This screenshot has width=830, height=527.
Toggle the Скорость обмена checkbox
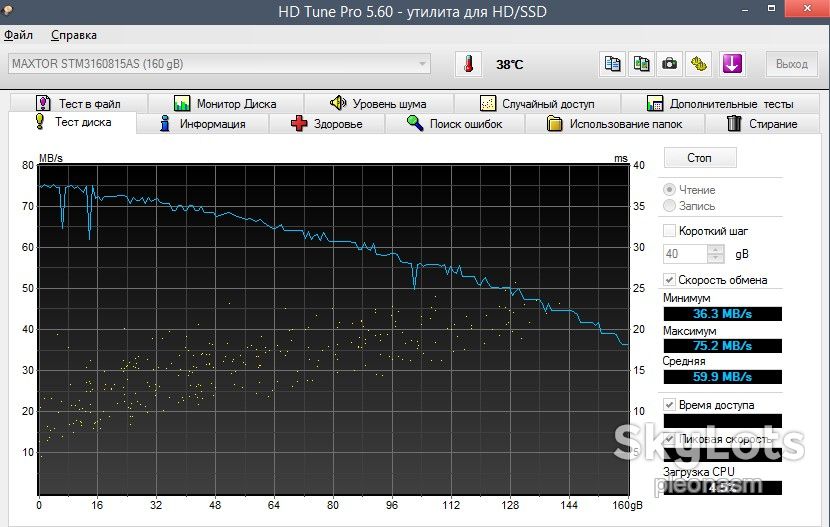[669, 279]
